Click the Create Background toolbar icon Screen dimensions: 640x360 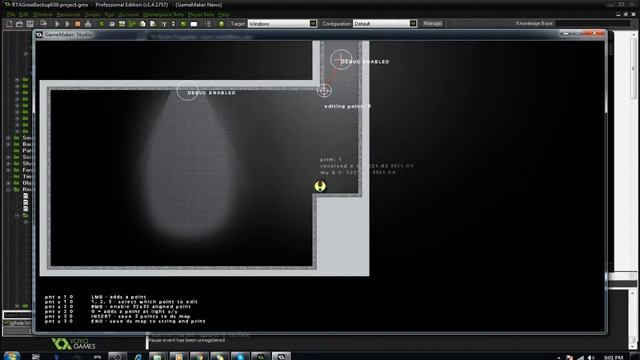(122, 24)
